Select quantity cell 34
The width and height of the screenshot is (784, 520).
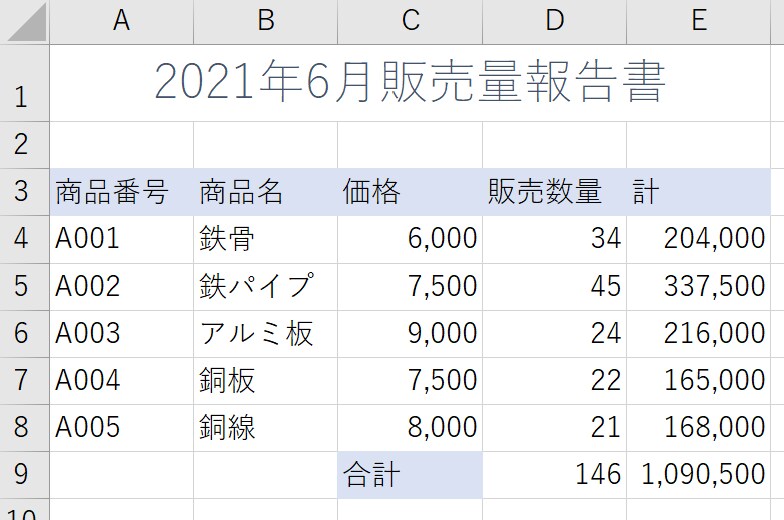[554, 240]
